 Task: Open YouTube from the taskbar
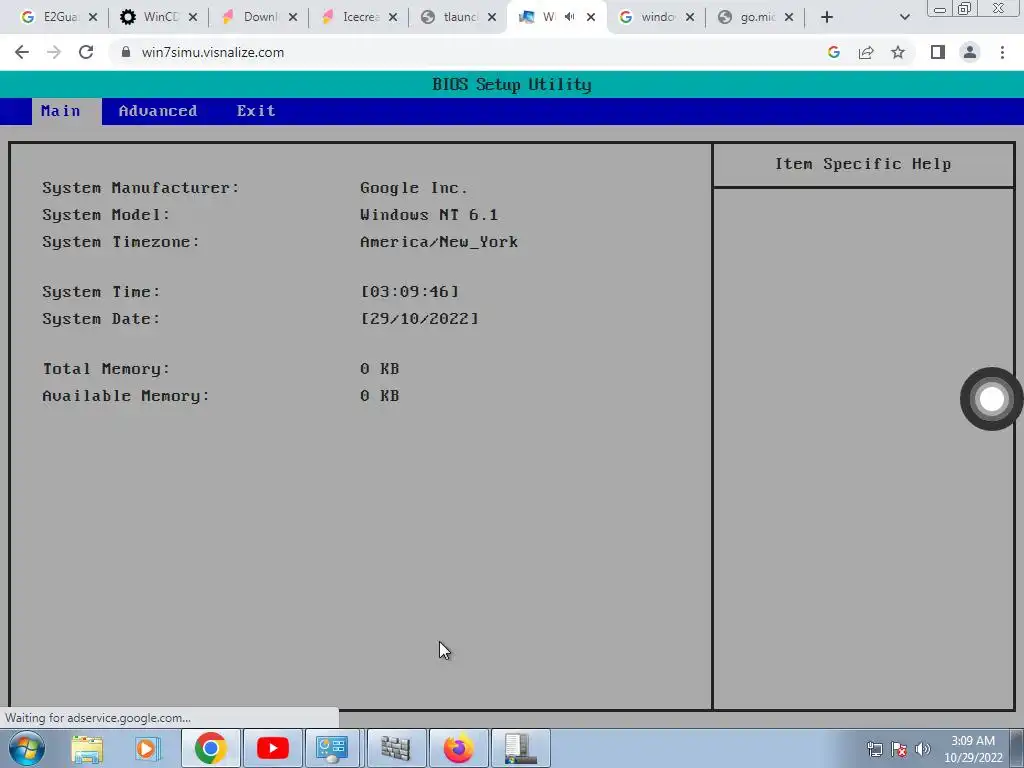272,748
